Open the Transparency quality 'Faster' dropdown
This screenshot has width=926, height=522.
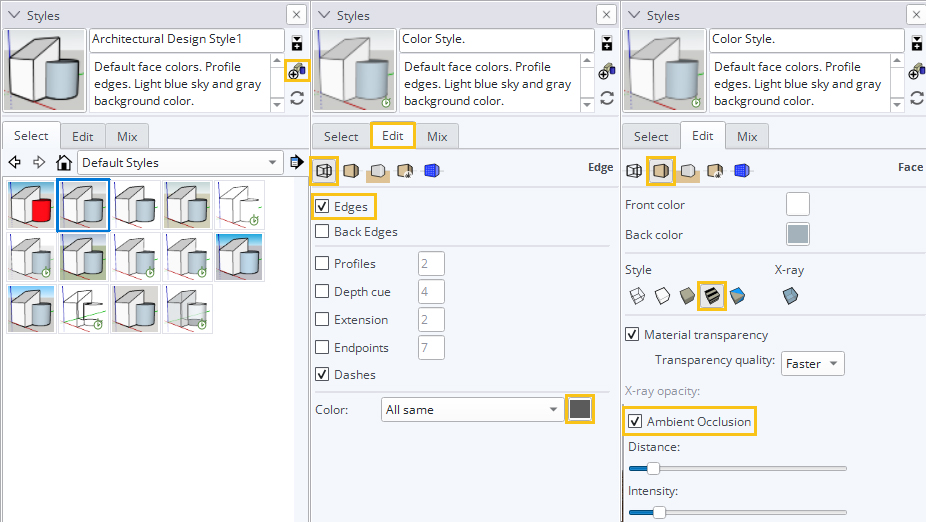tap(812, 363)
